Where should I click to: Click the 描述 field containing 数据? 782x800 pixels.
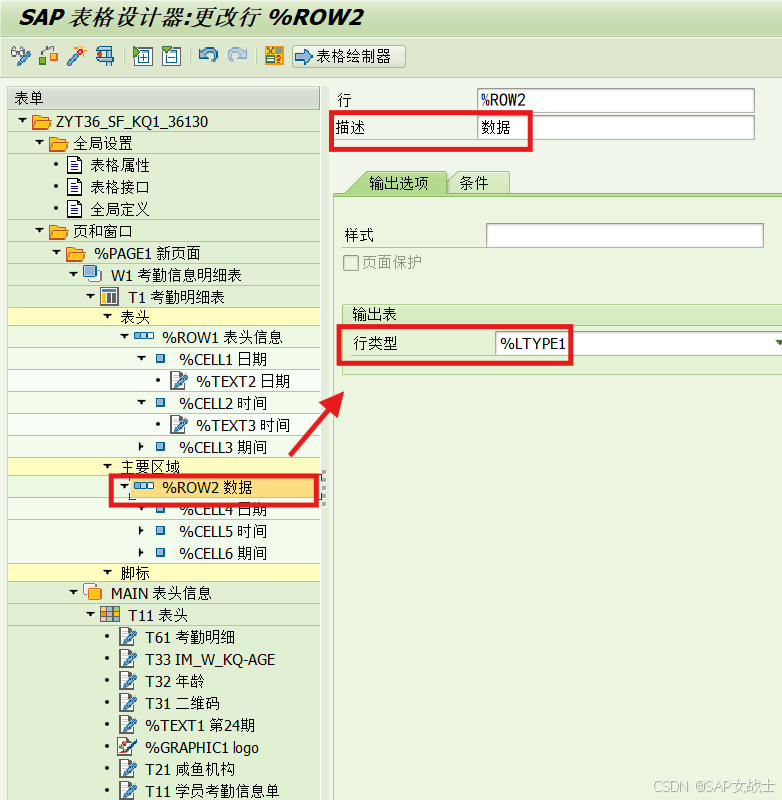click(616, 128)
